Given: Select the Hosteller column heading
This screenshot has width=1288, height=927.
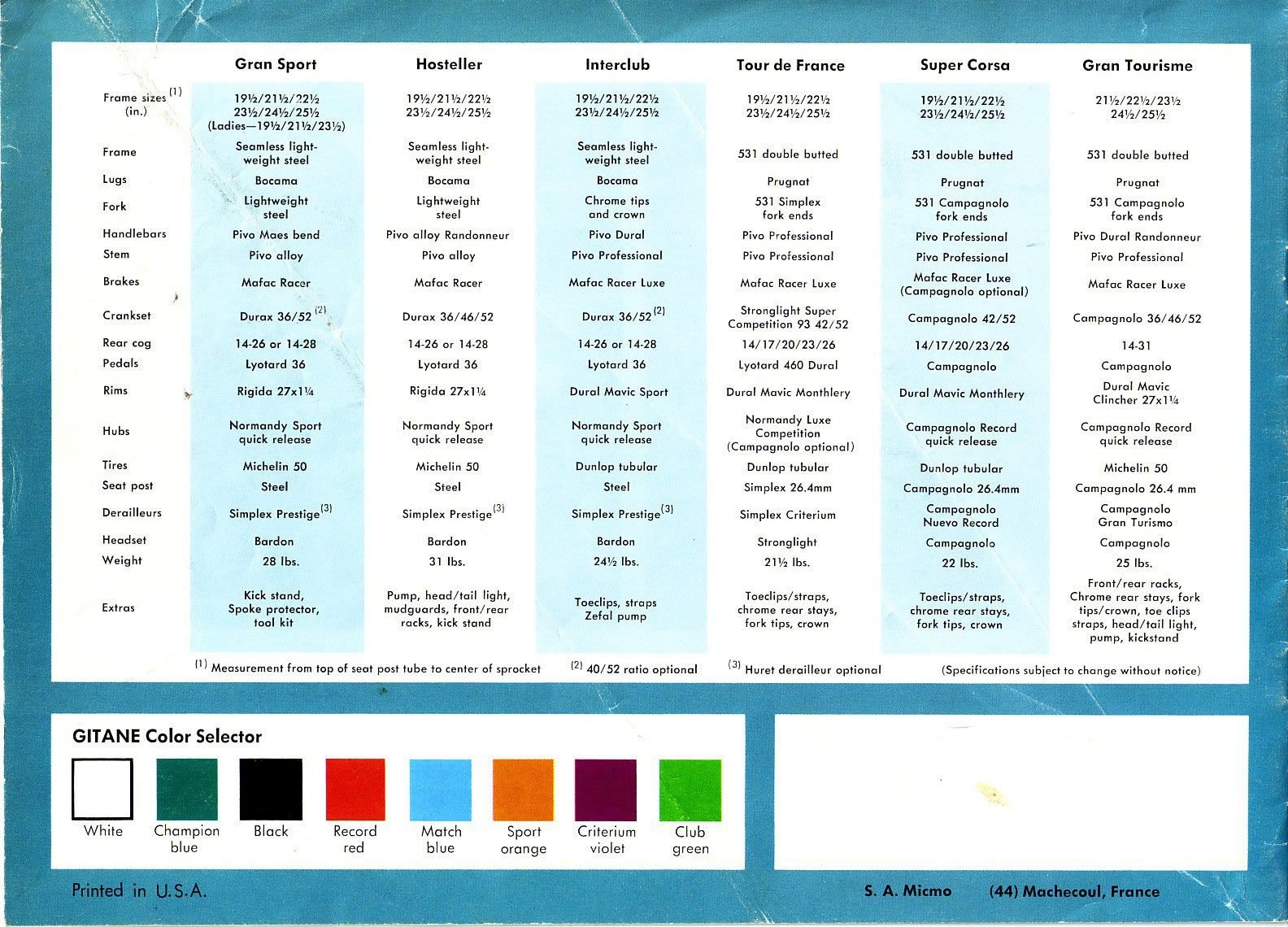Looking at the screenshot, I should tap(449, 64).
